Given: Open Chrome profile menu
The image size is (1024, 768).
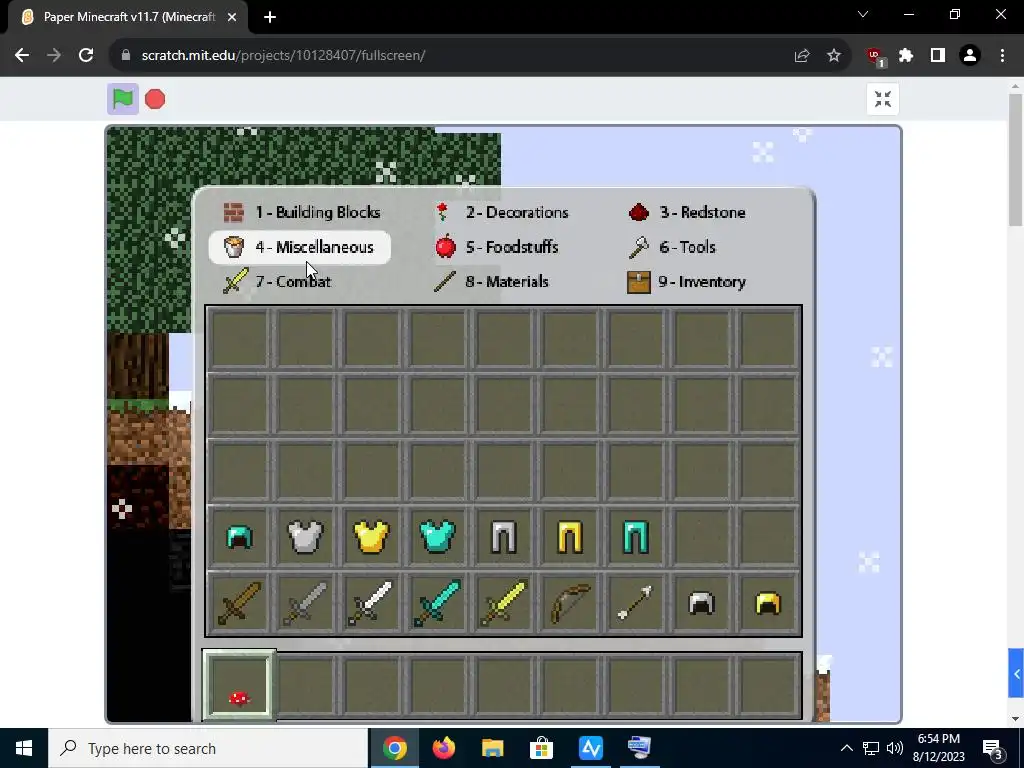Looking at the screenshot, I should coord(970,56).
